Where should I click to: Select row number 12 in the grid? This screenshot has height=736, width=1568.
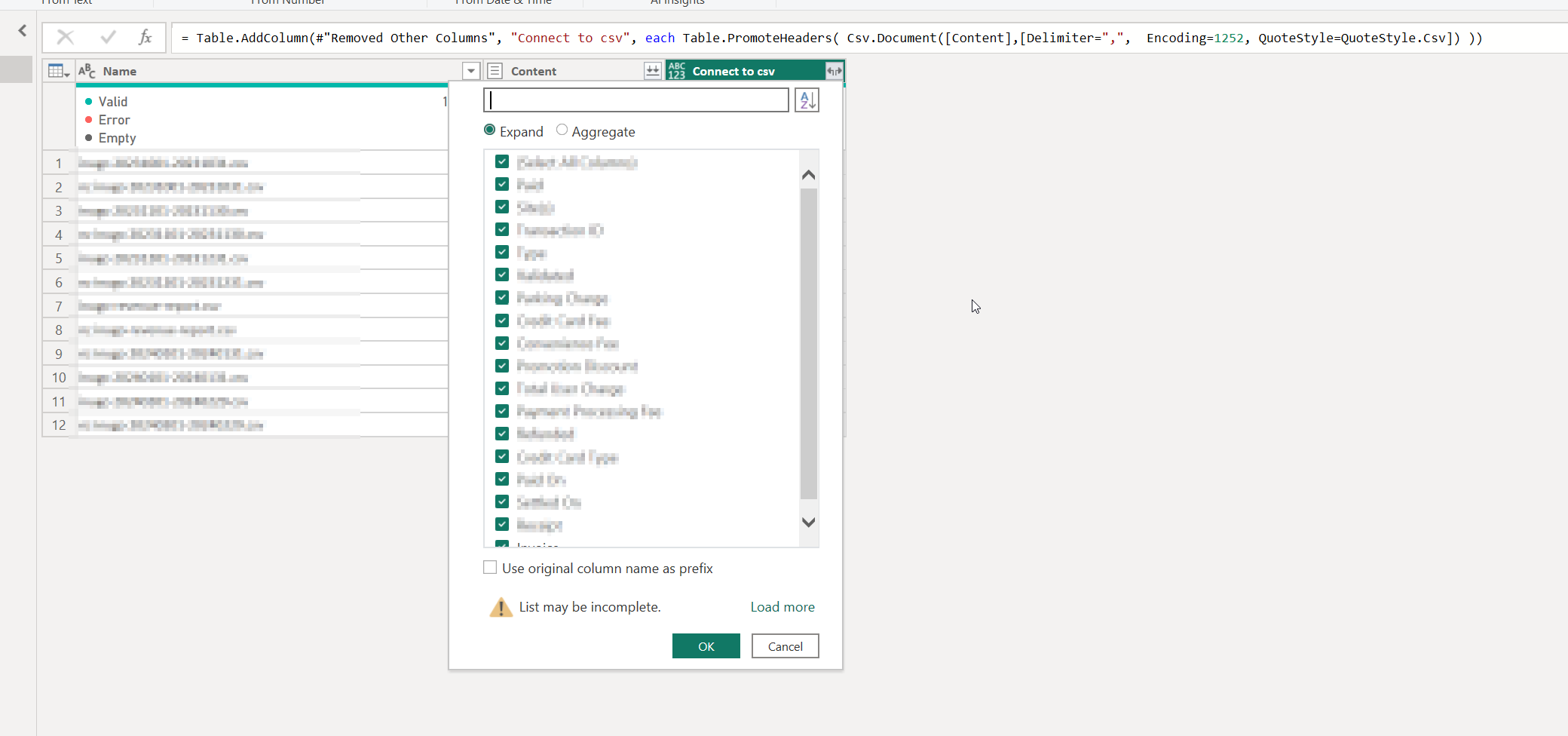click(59, 425)
